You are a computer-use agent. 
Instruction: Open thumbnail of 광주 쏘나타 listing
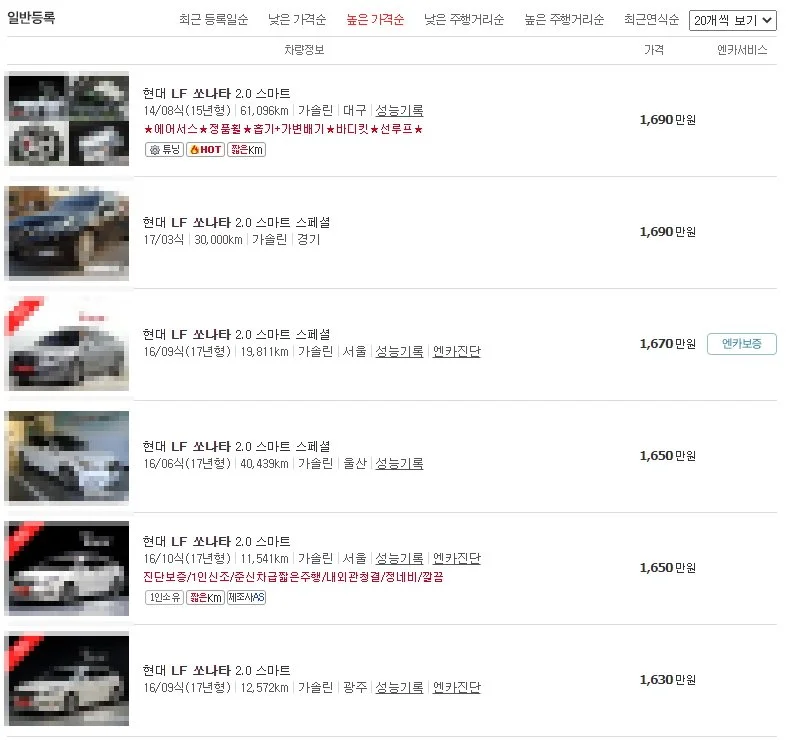coord(67,679)
